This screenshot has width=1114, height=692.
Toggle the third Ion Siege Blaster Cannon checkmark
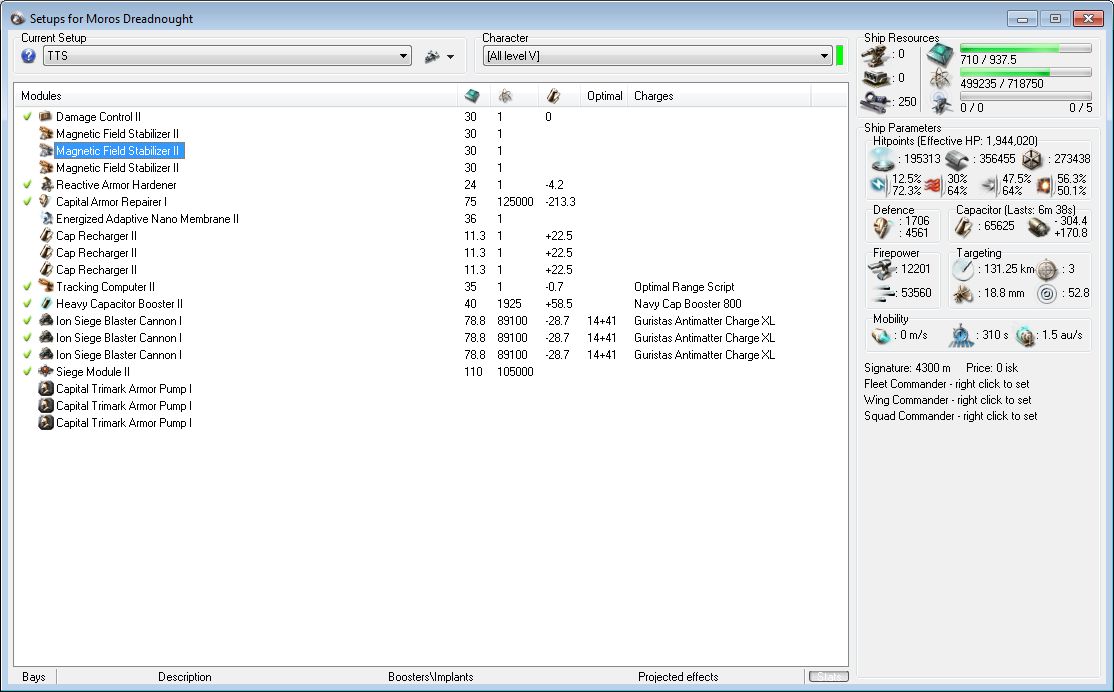[27, 355]
